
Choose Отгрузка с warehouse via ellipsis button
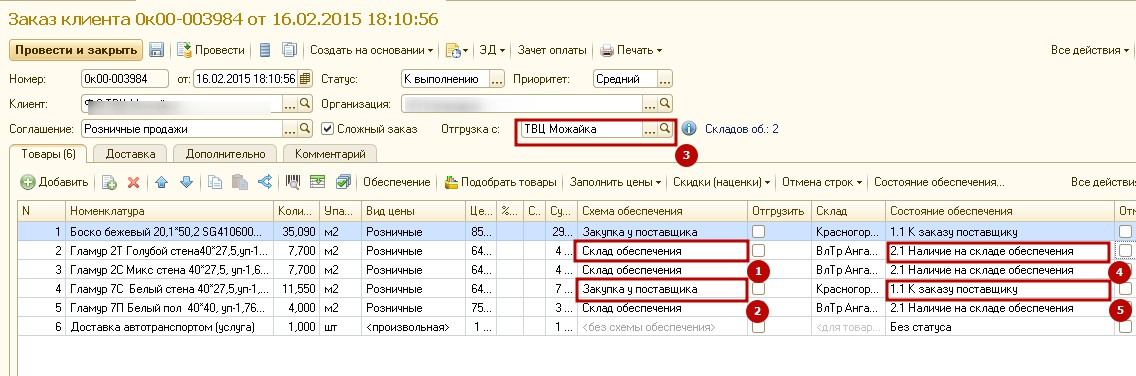pyautogui.click(x=649, y=129)
